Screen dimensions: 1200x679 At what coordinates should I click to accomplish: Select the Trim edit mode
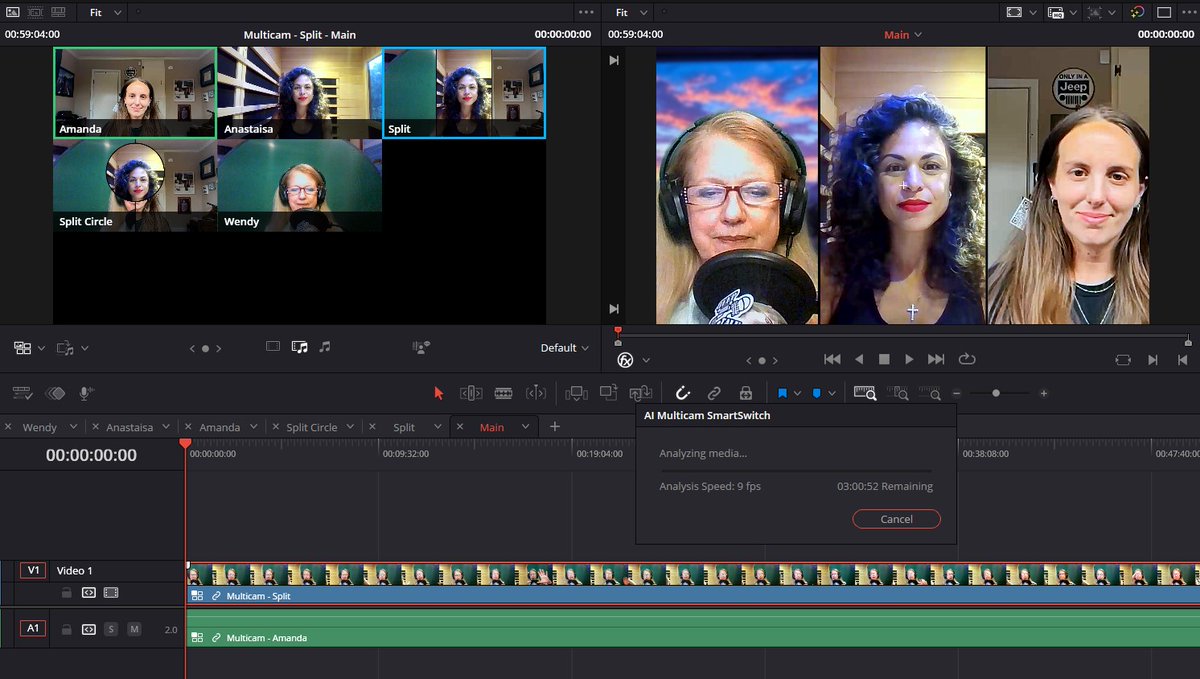(x=471, y=392)
